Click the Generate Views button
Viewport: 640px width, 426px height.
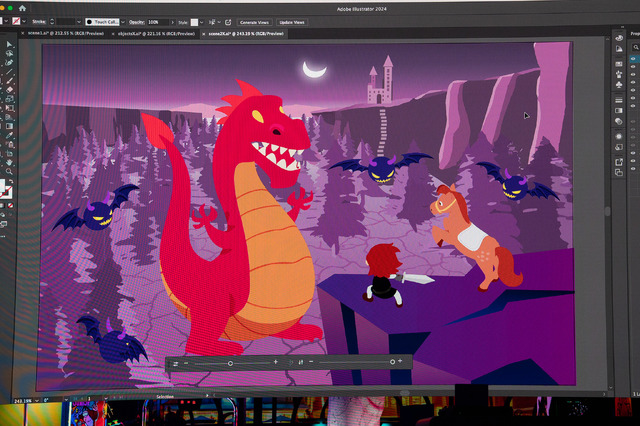[254, 22]
